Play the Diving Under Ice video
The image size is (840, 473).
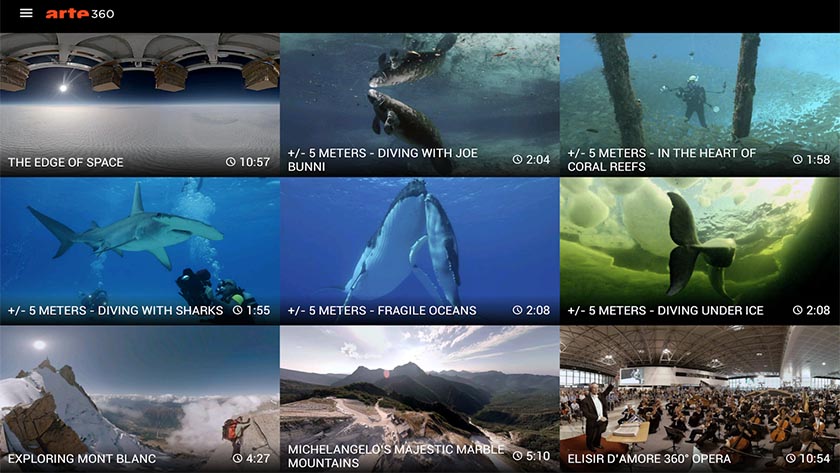[x=700, y=251]
